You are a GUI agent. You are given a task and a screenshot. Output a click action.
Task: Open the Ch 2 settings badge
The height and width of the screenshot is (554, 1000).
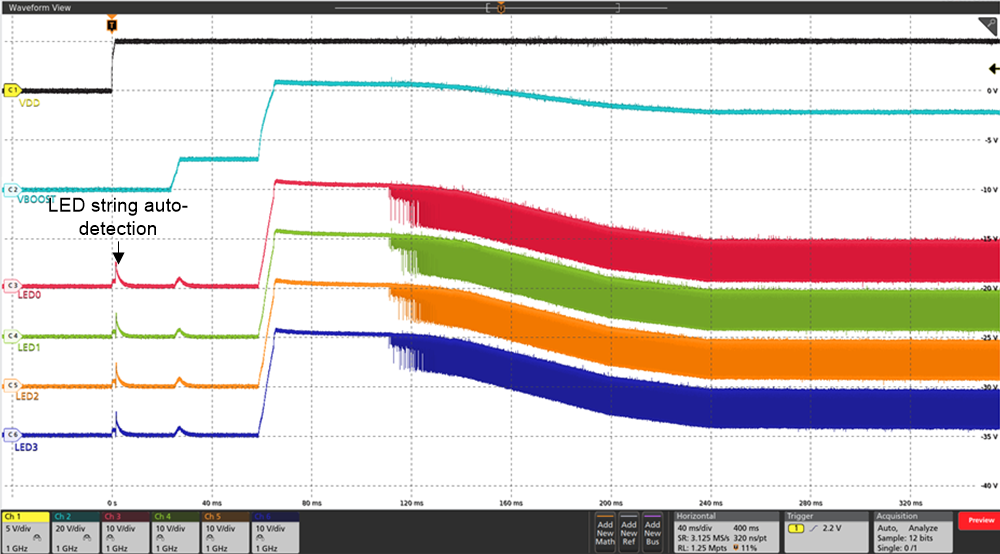pos(76,528)
